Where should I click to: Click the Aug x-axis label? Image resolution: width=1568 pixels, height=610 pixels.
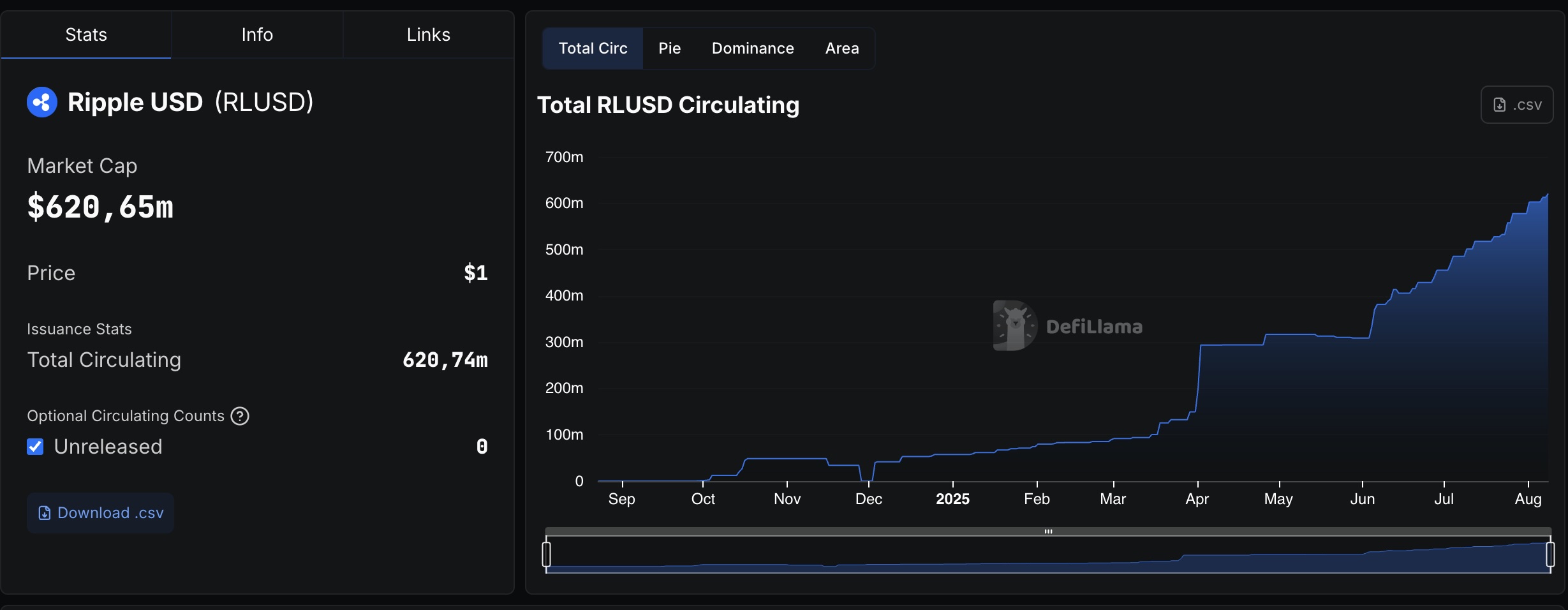click(1528, 499)
